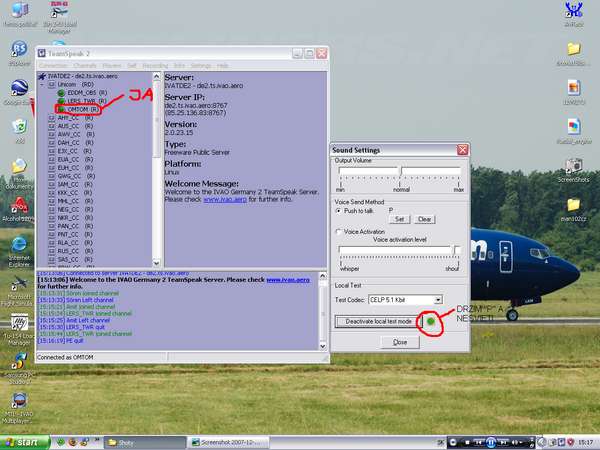Open www.ivao.aero link in Welcome Message
This screenshot has width=600, height=450.
point(225,199)
